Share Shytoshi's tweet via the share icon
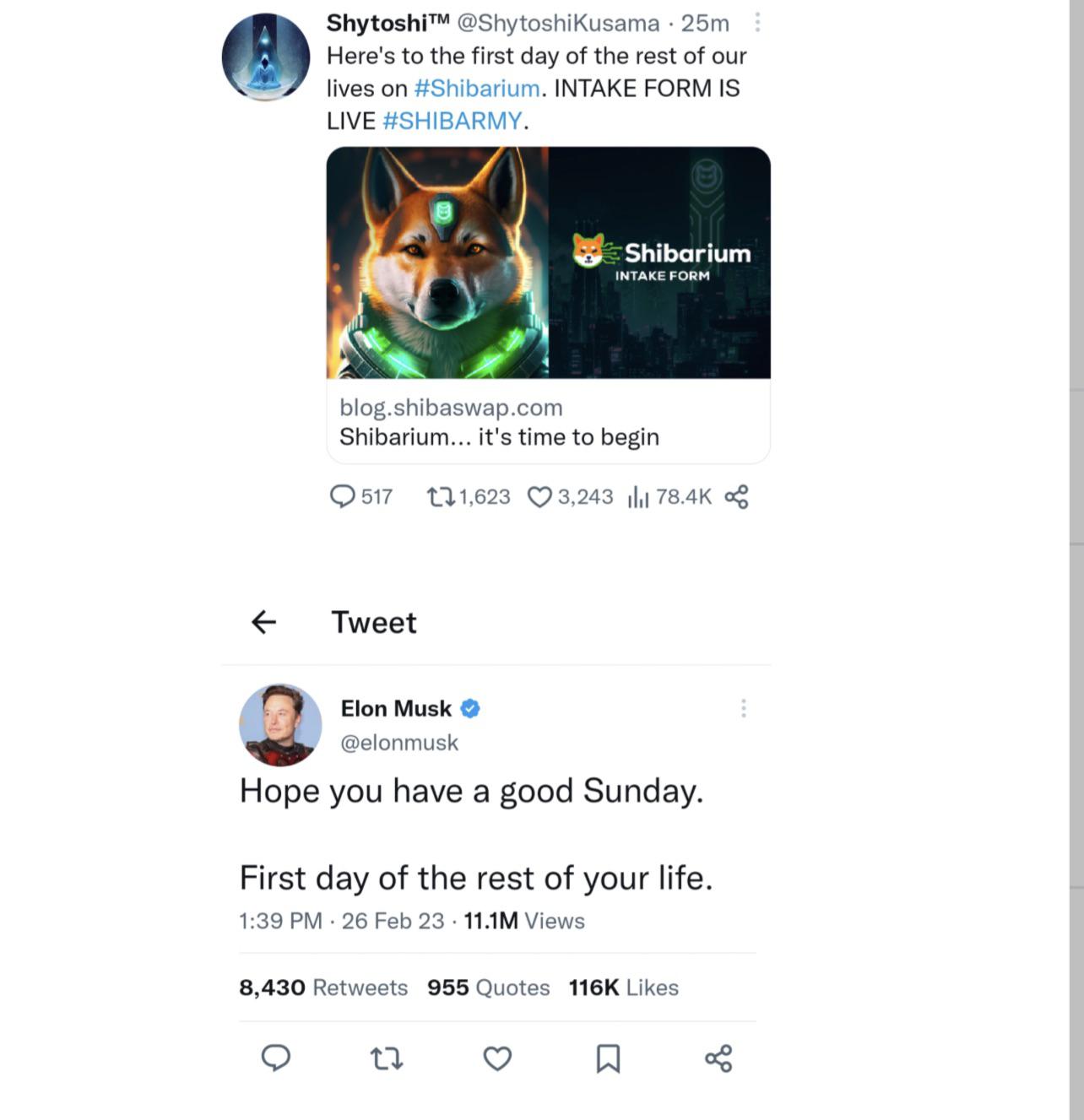Image resolution: width=1084 pixels, height=1120 pixels. tap(736, 496)
